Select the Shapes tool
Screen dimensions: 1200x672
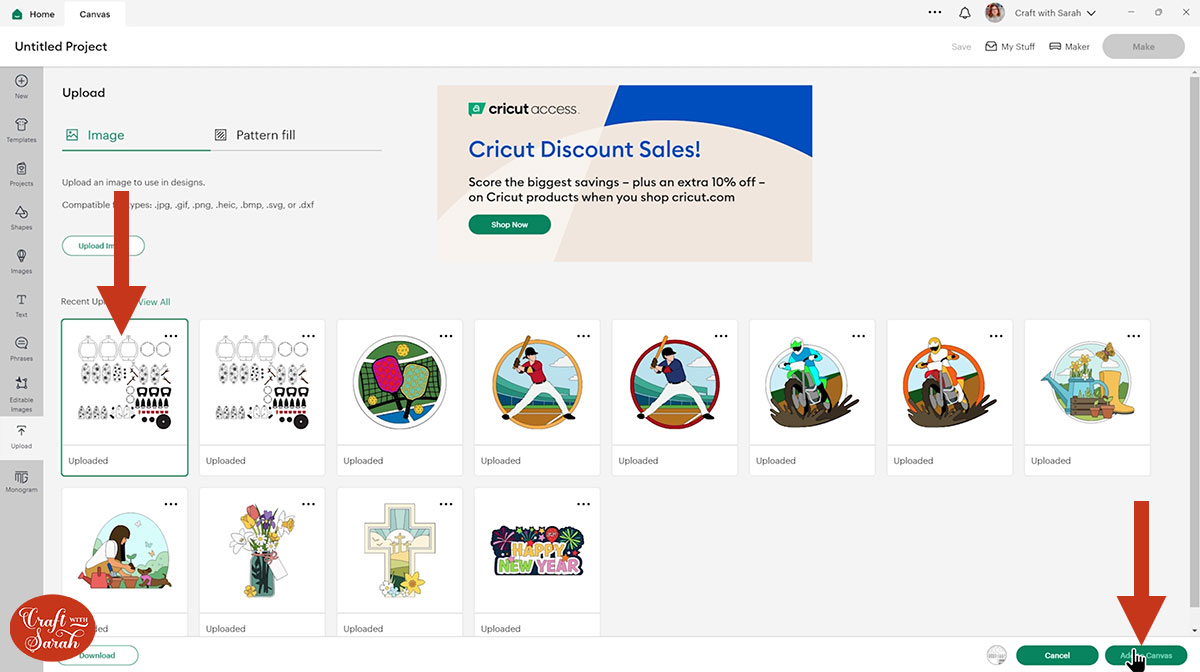click(x=21, y=216)
